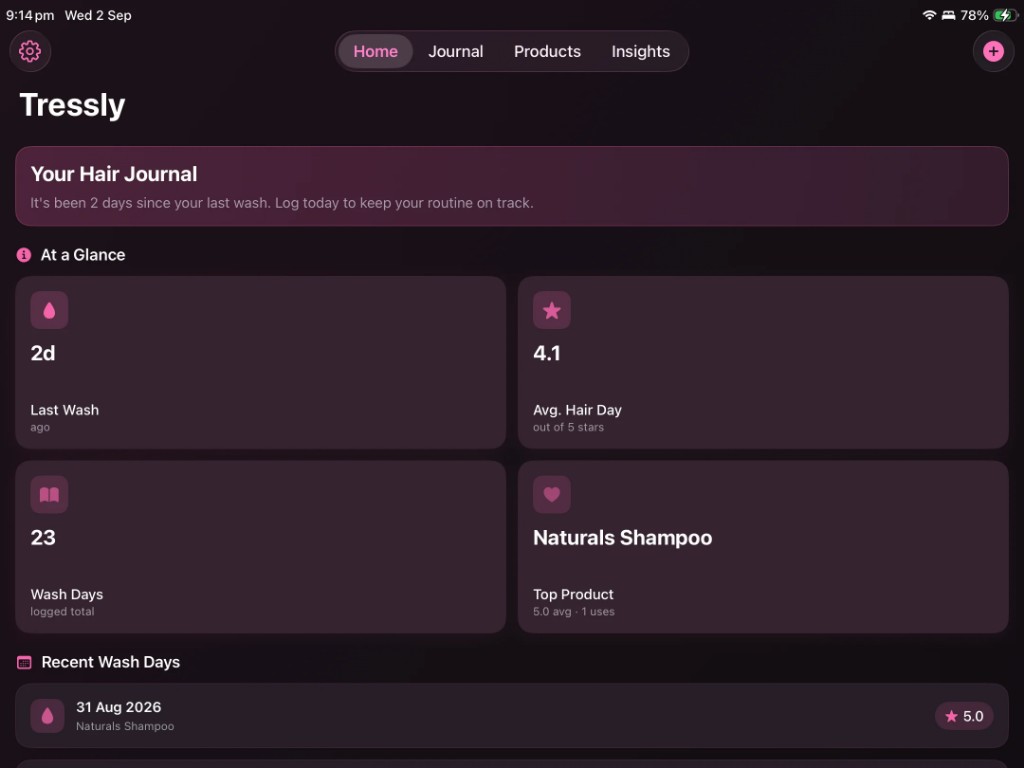Tap the 5.0 star rating badge
The height and width of the screenshot is (768, 1024).
coord(964,716)
